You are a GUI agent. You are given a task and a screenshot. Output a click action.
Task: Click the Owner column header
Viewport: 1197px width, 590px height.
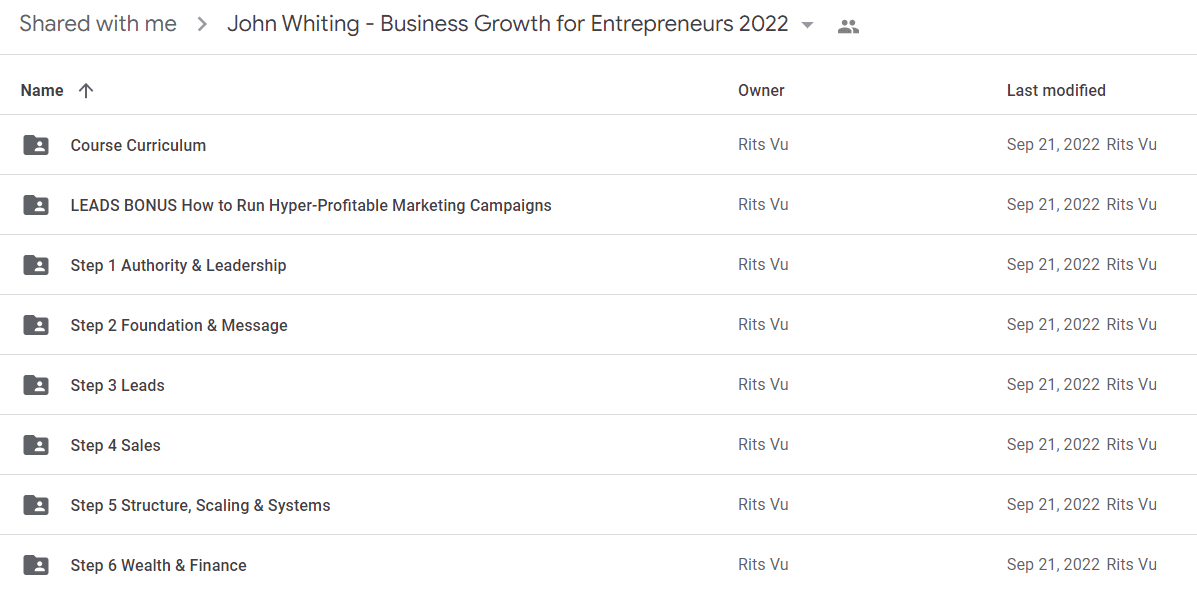[761, 90]
